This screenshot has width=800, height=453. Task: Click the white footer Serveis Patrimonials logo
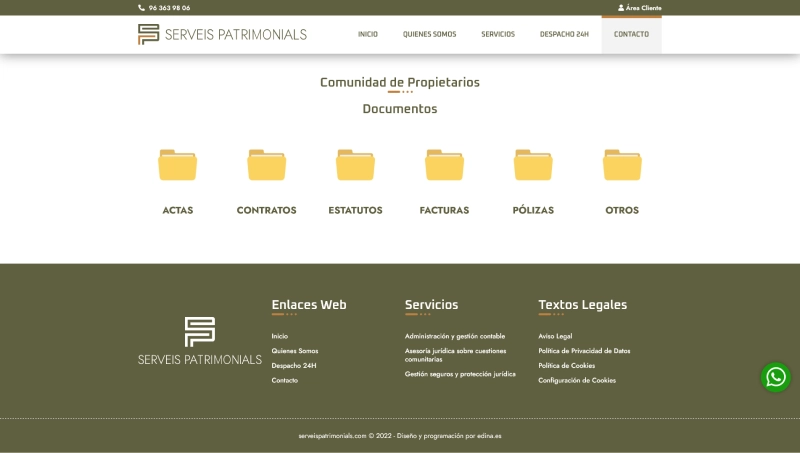[x=199, y=341]
